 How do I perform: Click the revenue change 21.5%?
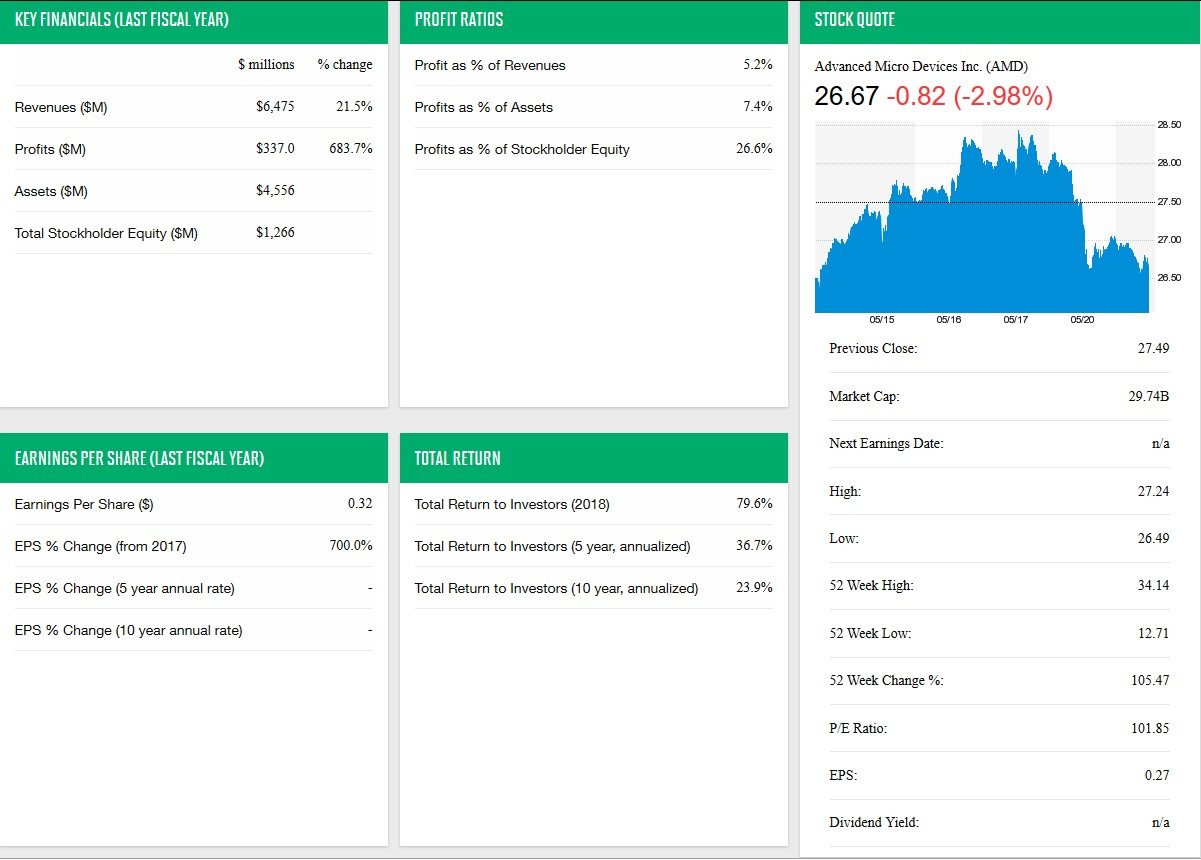355,107
